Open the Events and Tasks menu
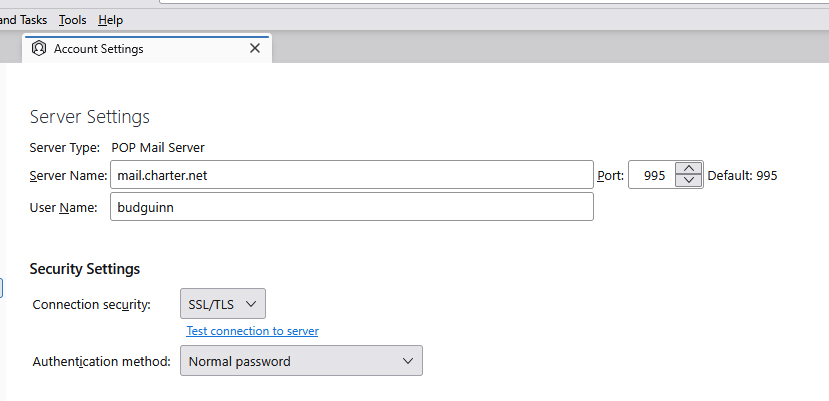 (x=23, y=20)
